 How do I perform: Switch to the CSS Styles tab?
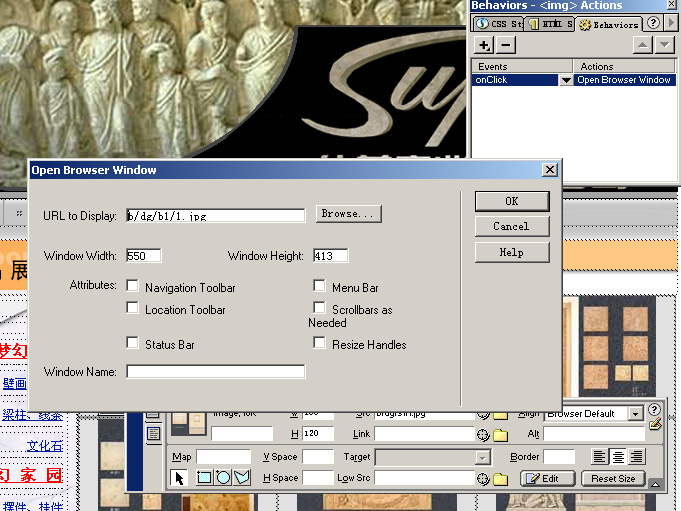(498, 24)
